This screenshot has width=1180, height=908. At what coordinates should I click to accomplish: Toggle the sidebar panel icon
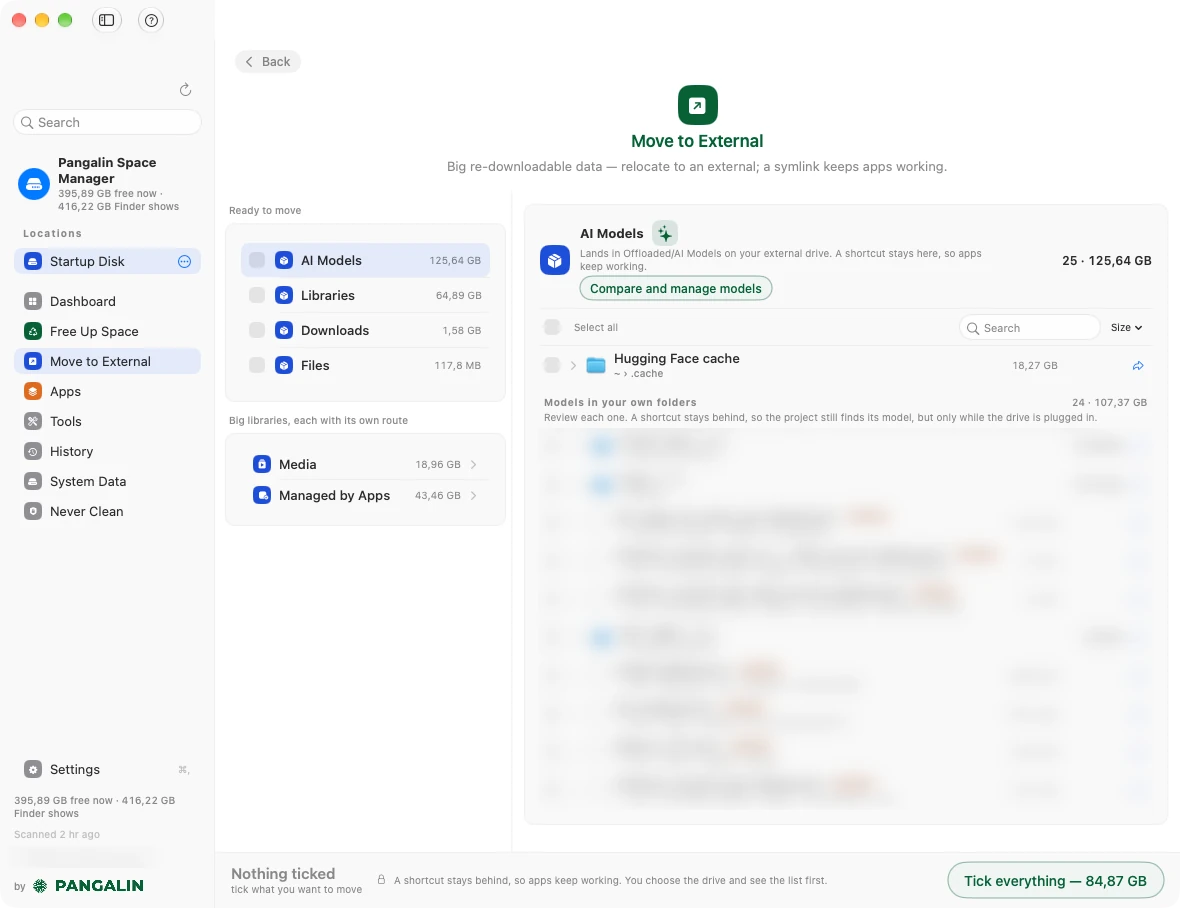click(x=107, y=20)
